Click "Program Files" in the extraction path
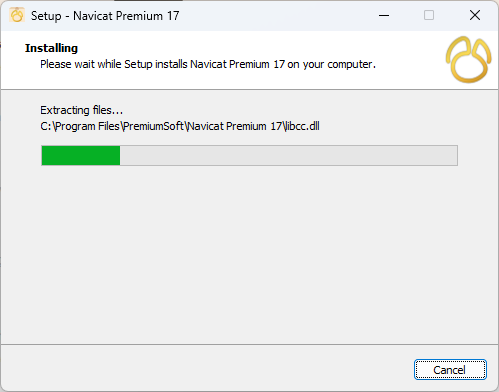 [x=87, y=126]
